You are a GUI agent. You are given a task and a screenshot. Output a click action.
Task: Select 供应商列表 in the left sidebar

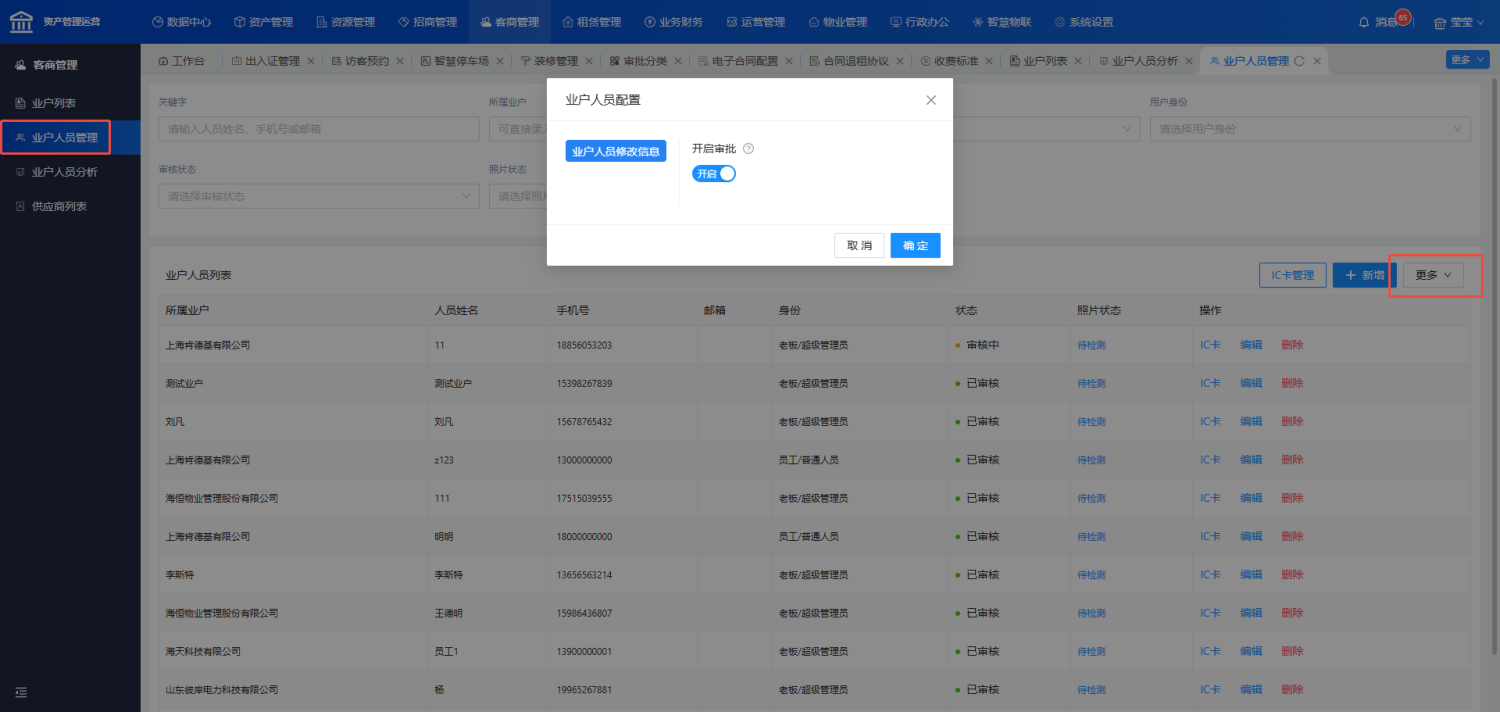(x=59, y=206)
